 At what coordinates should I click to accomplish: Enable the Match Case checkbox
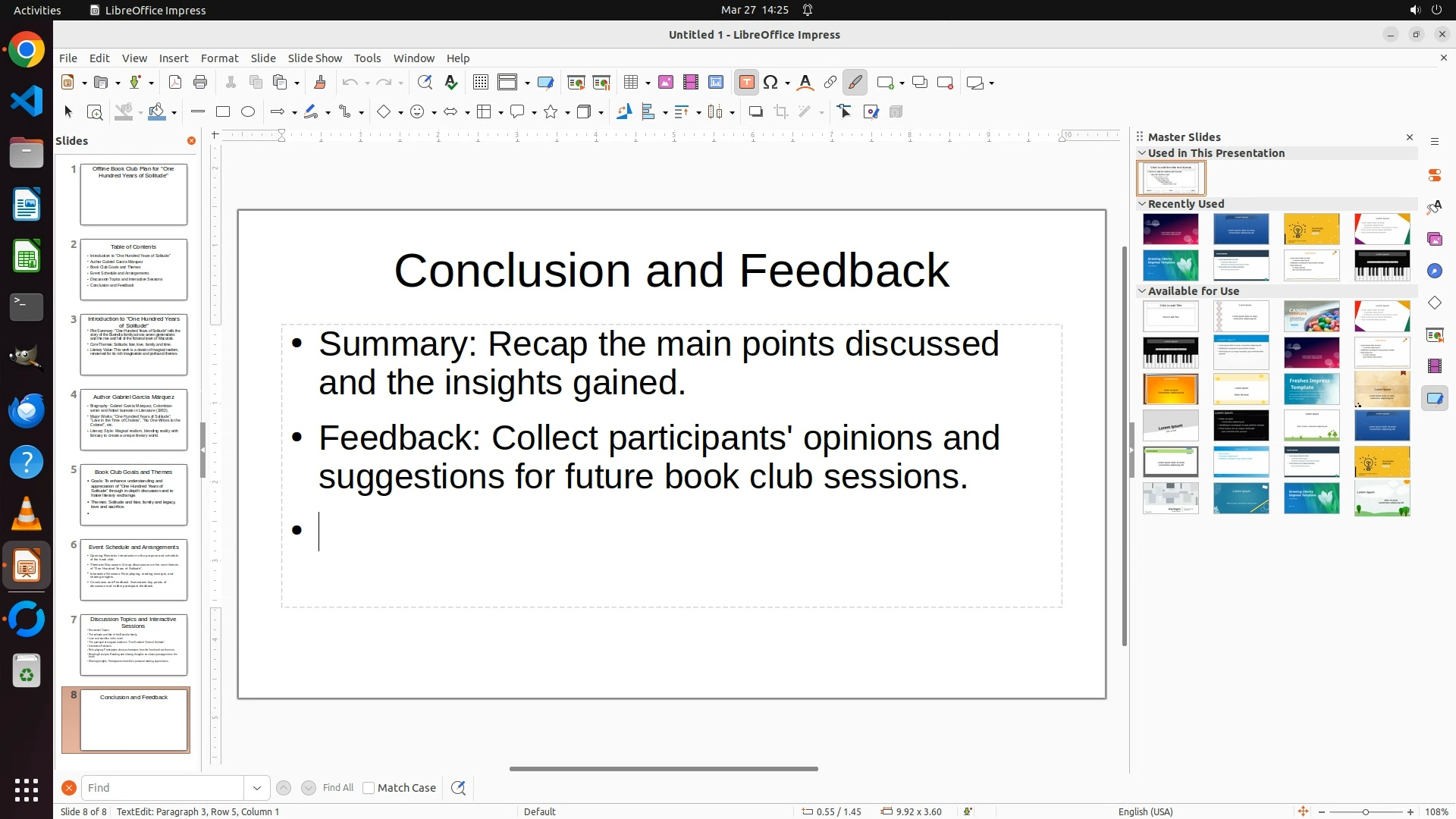click(369, 788)
